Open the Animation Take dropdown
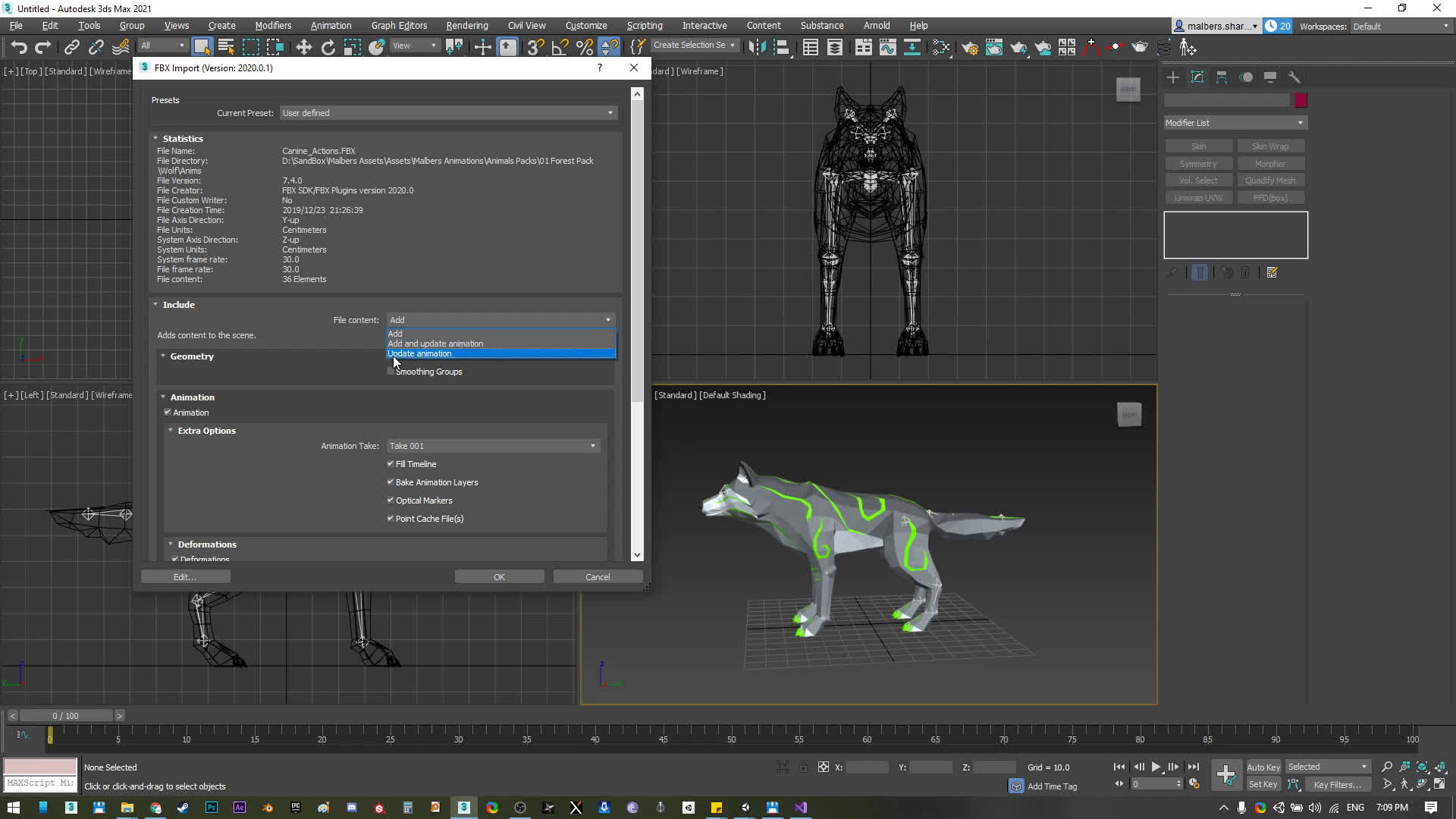Image resolution: width=1456 pixels, height=819 pixels. click(493, 446)
